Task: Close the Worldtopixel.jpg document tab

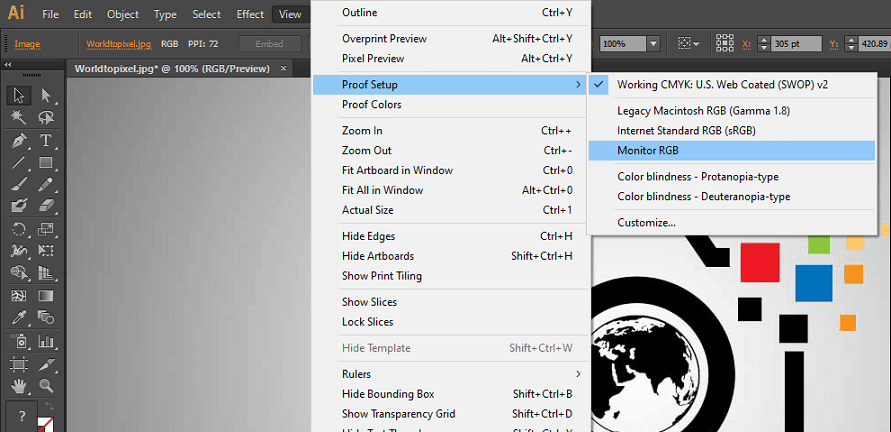Action: [284, 69]
